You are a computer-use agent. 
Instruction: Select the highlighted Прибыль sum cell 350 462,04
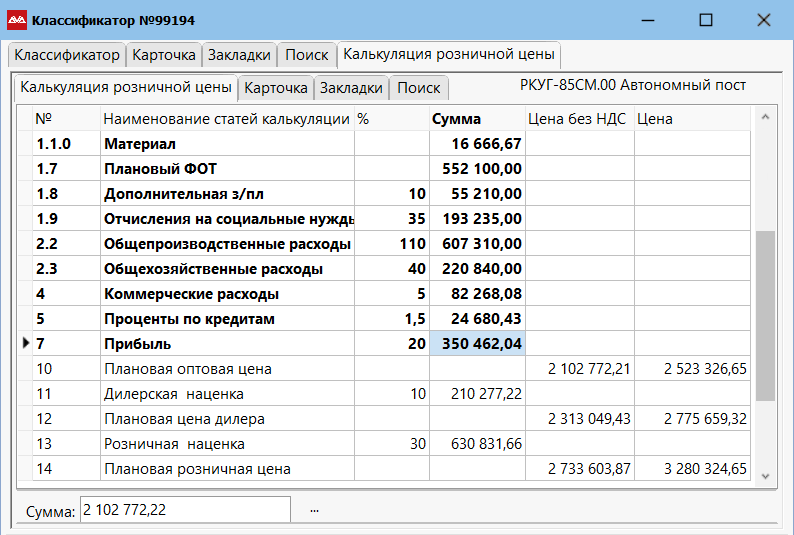click(x=477, y=344)
